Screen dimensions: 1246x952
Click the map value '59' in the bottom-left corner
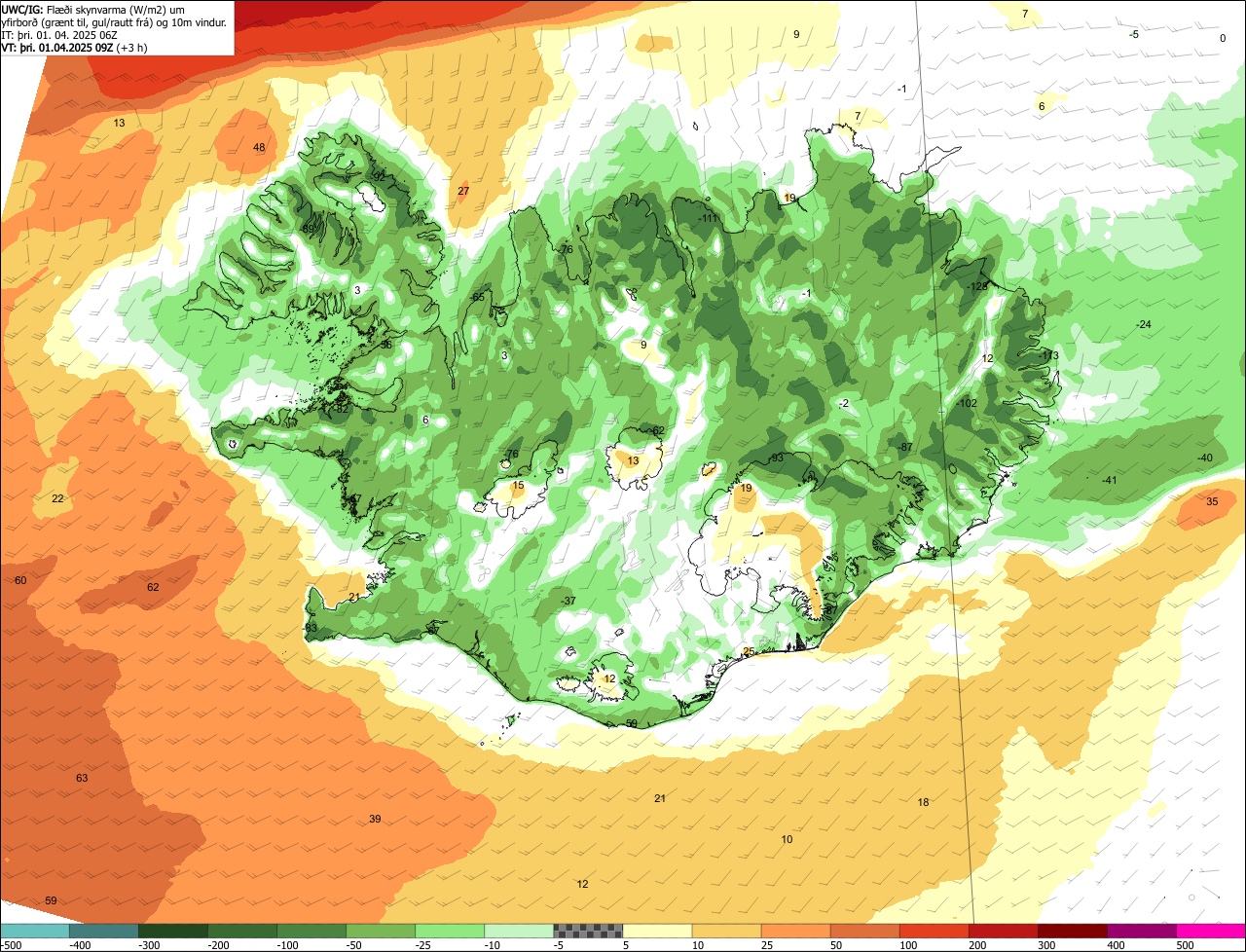click(x=51, y=900)
